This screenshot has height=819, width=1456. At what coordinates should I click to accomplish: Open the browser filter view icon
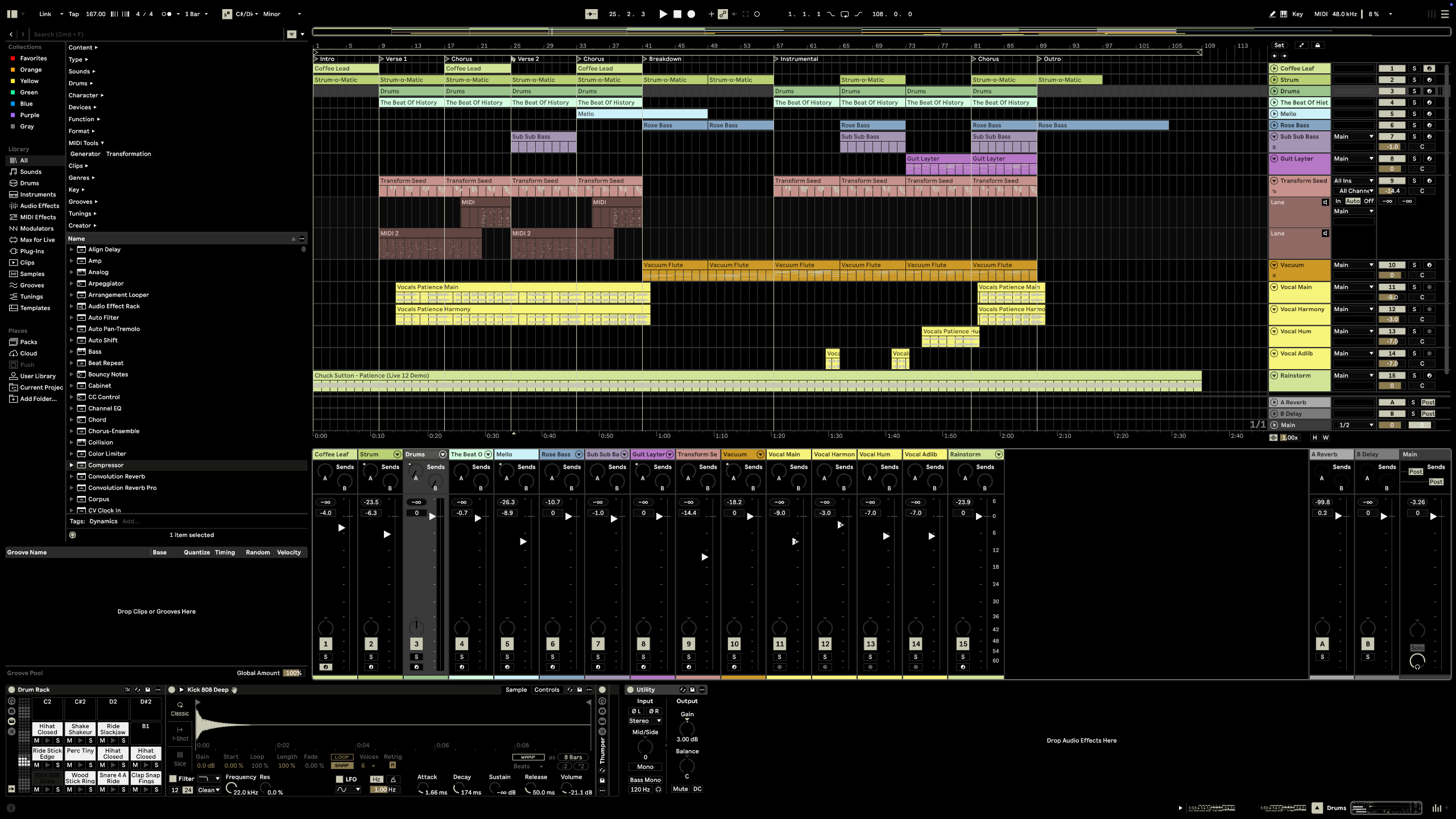(291, 34)
